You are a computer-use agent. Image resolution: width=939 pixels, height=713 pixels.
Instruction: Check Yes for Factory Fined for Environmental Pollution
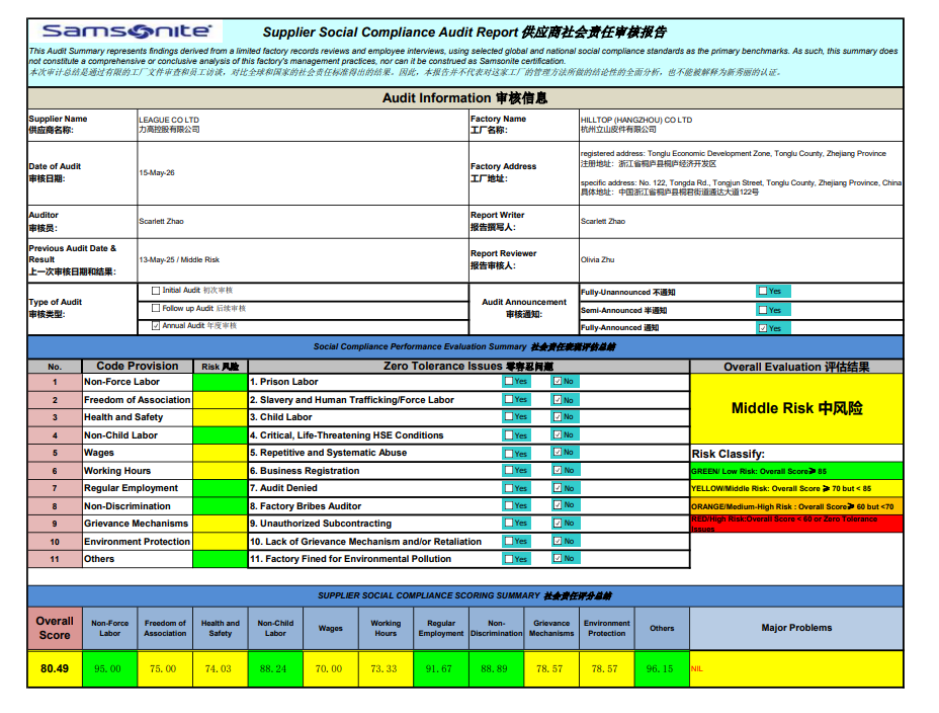pos(509,559)
